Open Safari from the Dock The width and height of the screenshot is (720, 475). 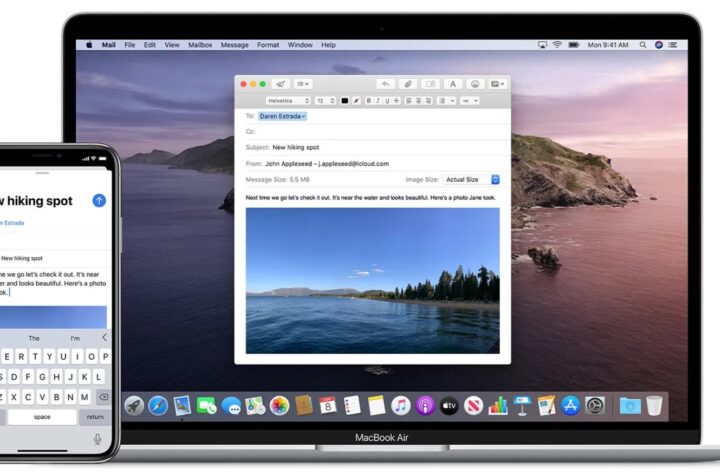coord(158,405)
